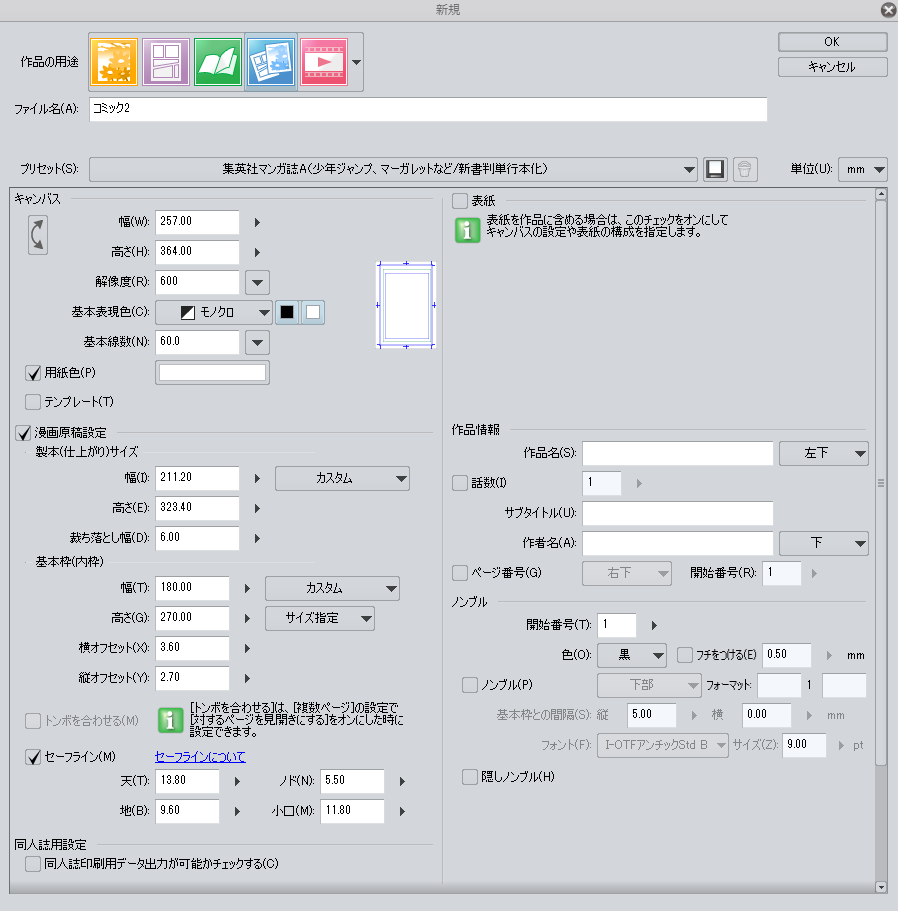898x911 pixels.
Task: Open the slider arrow next to 横オフセット(X)
Action: coord(247,648)
